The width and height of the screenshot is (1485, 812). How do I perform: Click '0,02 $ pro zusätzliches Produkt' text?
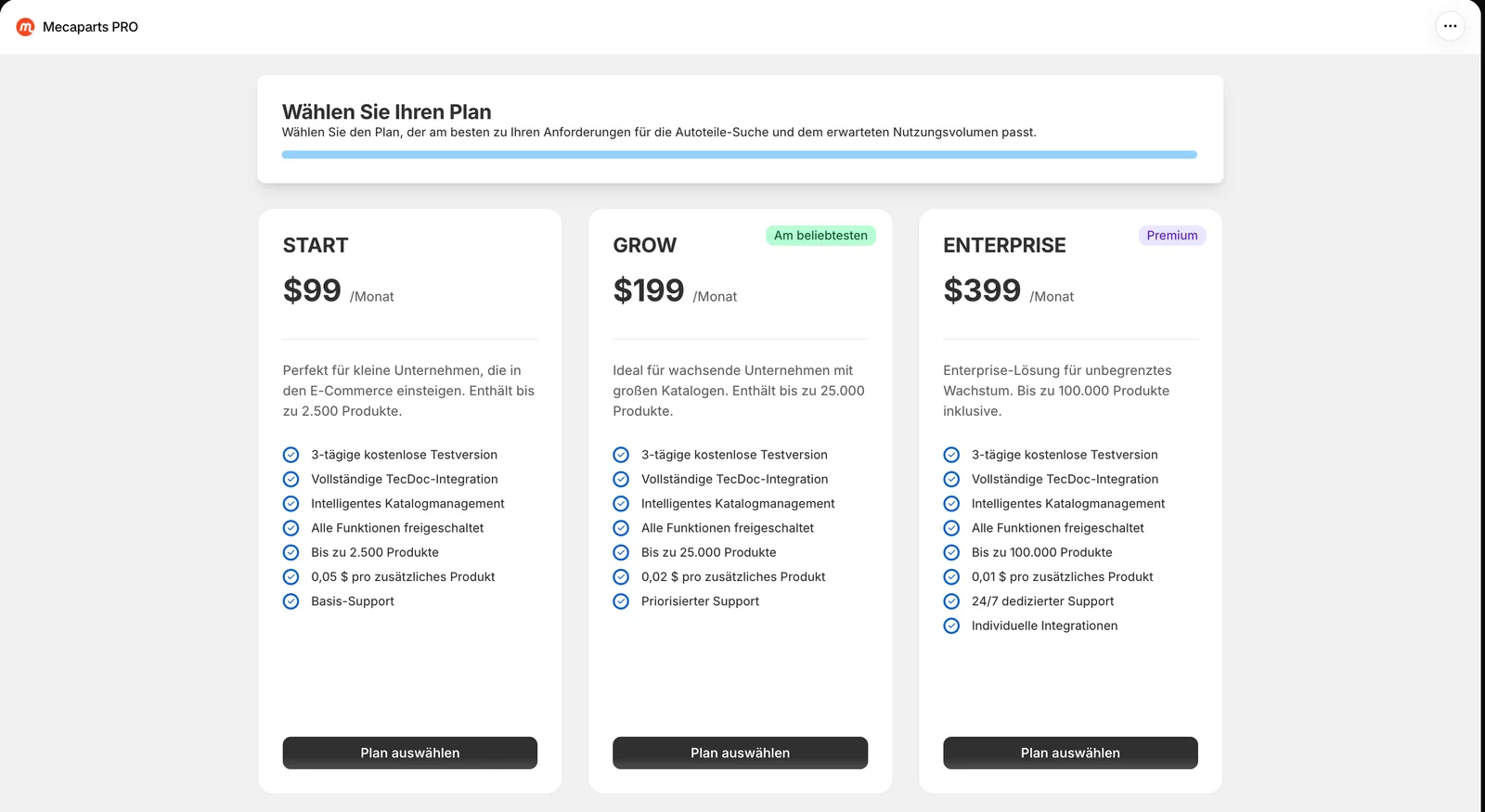click(733, 576)
